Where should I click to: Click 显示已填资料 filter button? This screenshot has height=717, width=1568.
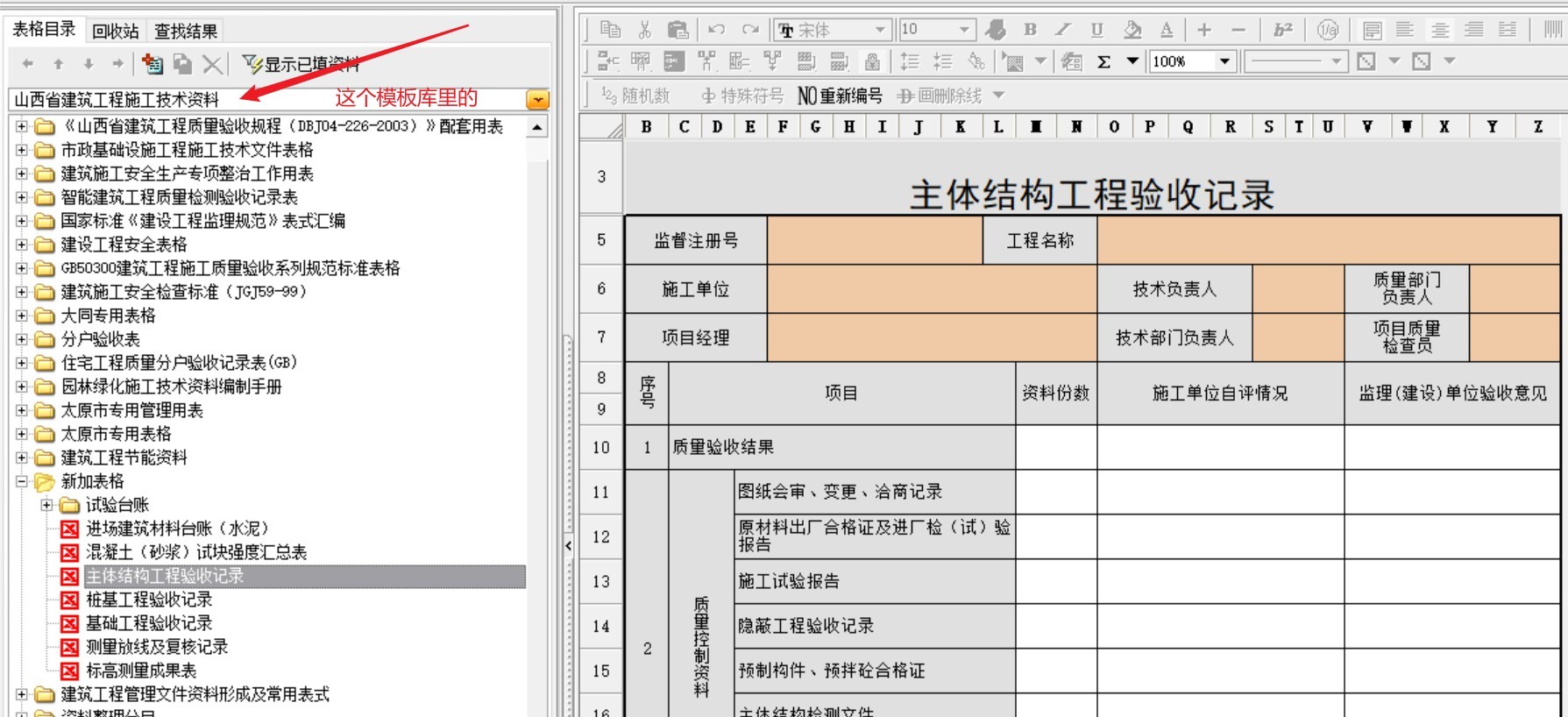[301, 64]
